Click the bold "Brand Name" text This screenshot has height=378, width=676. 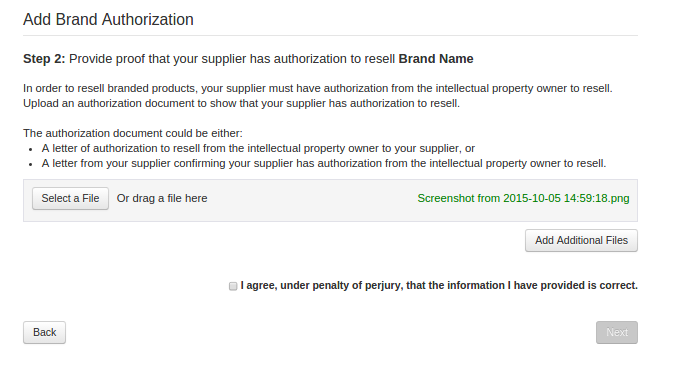point(436,59)
